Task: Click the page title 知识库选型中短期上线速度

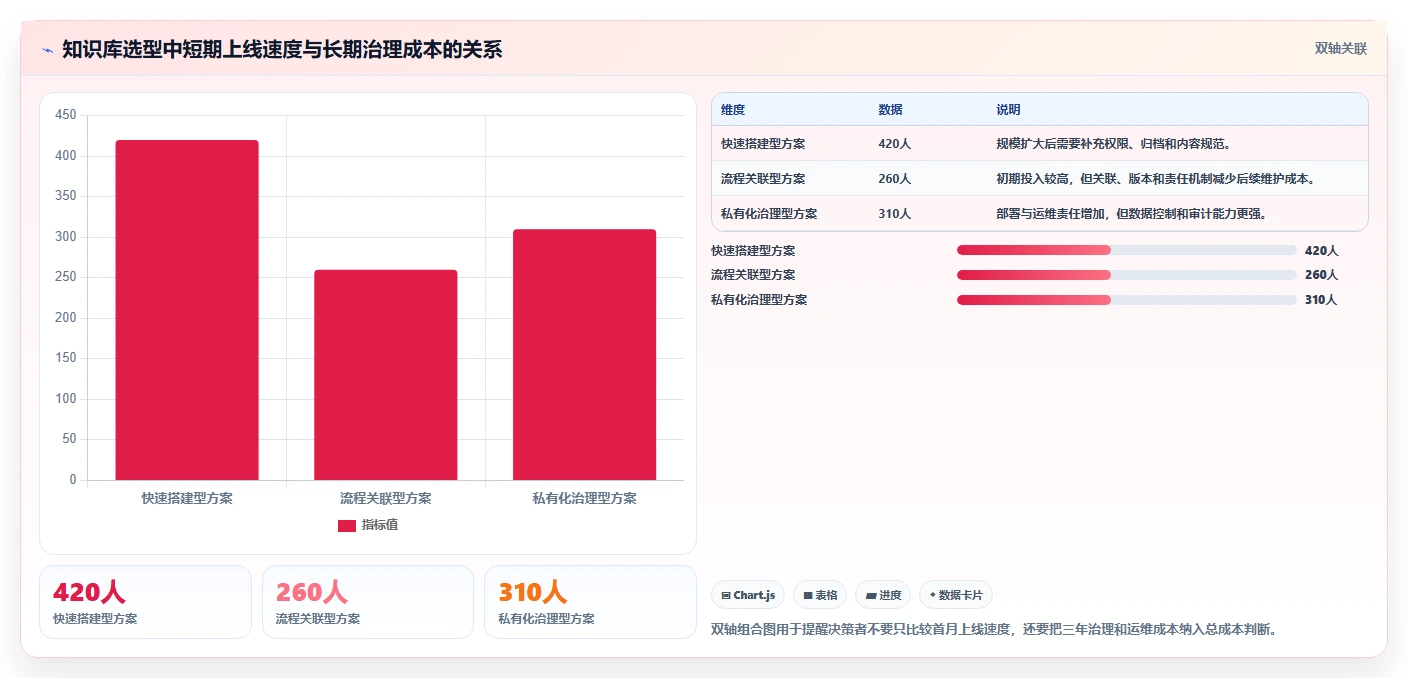Action: pyautogui.click(x=282, y=49)
